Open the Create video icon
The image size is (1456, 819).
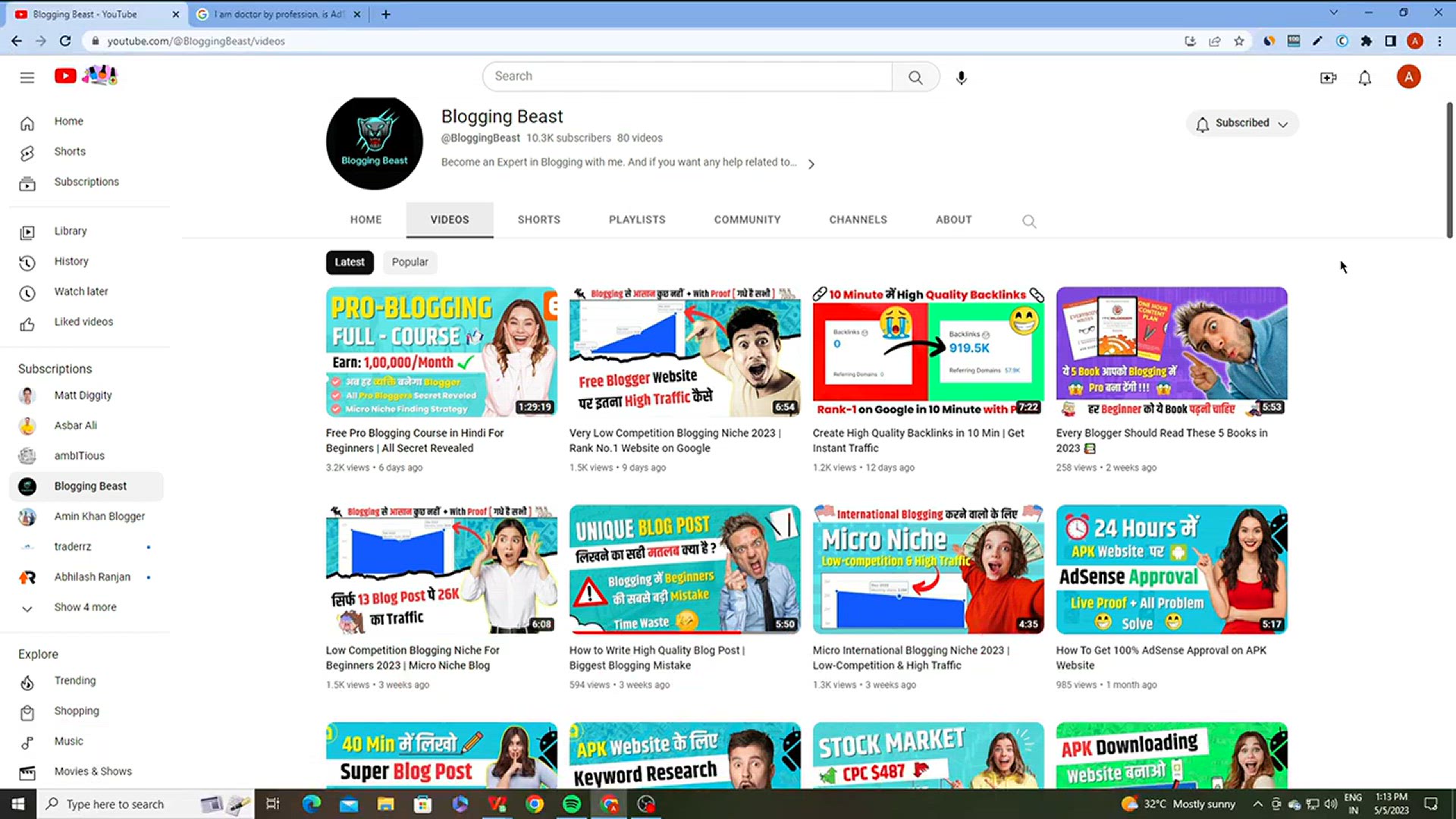click(1328, 77)
